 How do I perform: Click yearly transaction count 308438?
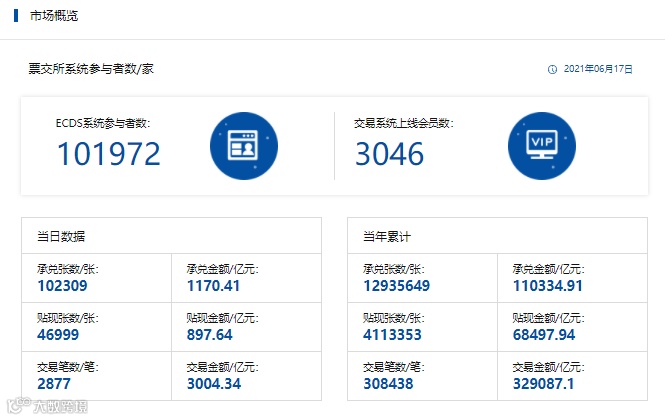(x=388, y=384)
